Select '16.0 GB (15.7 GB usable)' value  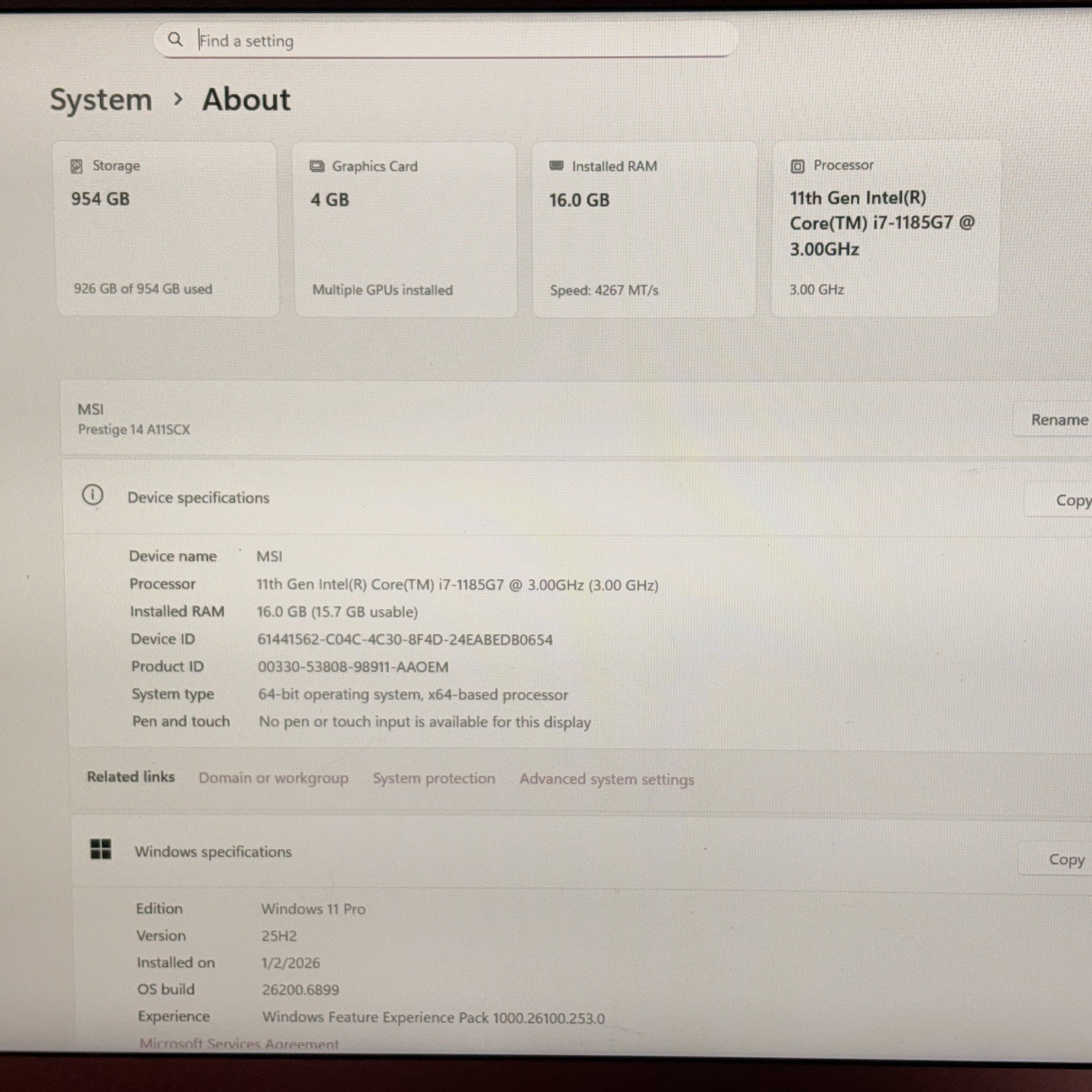337,612
